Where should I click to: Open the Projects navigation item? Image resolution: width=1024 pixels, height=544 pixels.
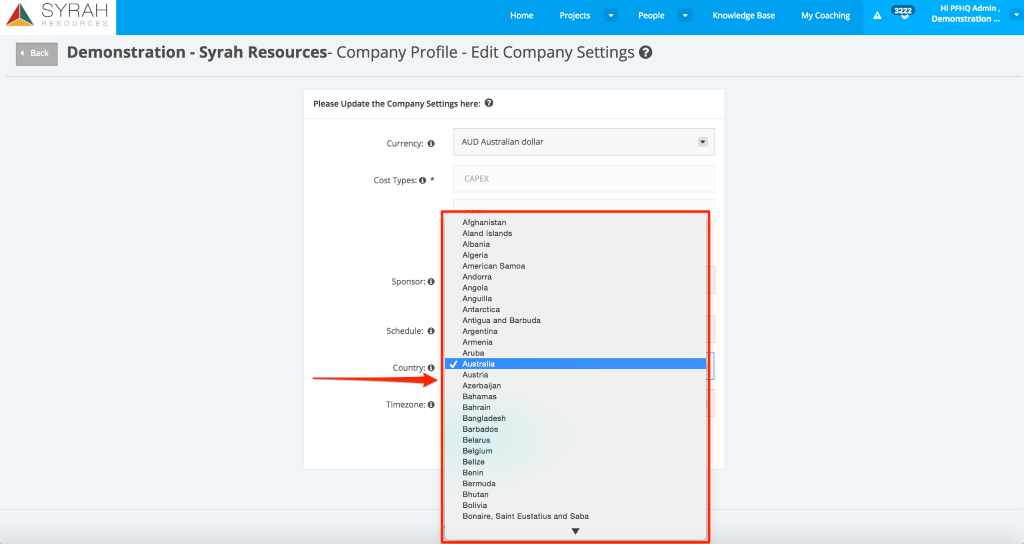(x=575, y=16)
